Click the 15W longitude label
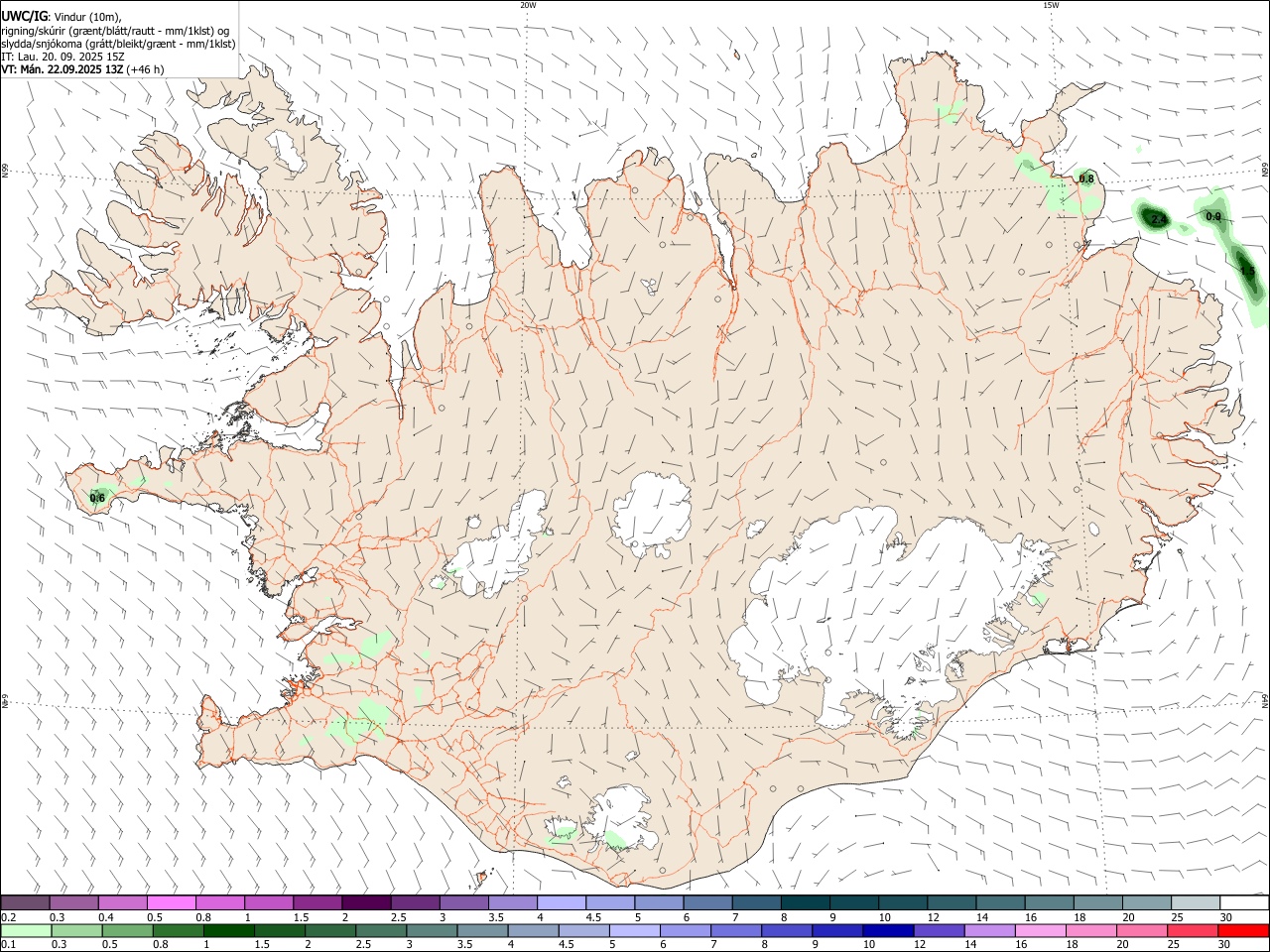This screenshot has height=952, width=1270. pos(1051,5)
